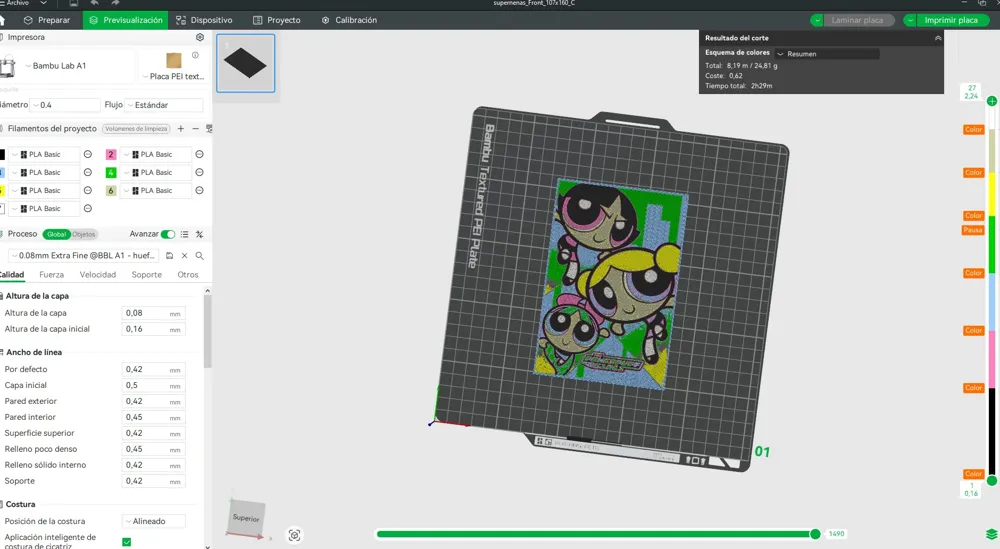Click the camera view reset icon
The width and height of the screenshot is (1000, 549).
click(x=294, y=535)
